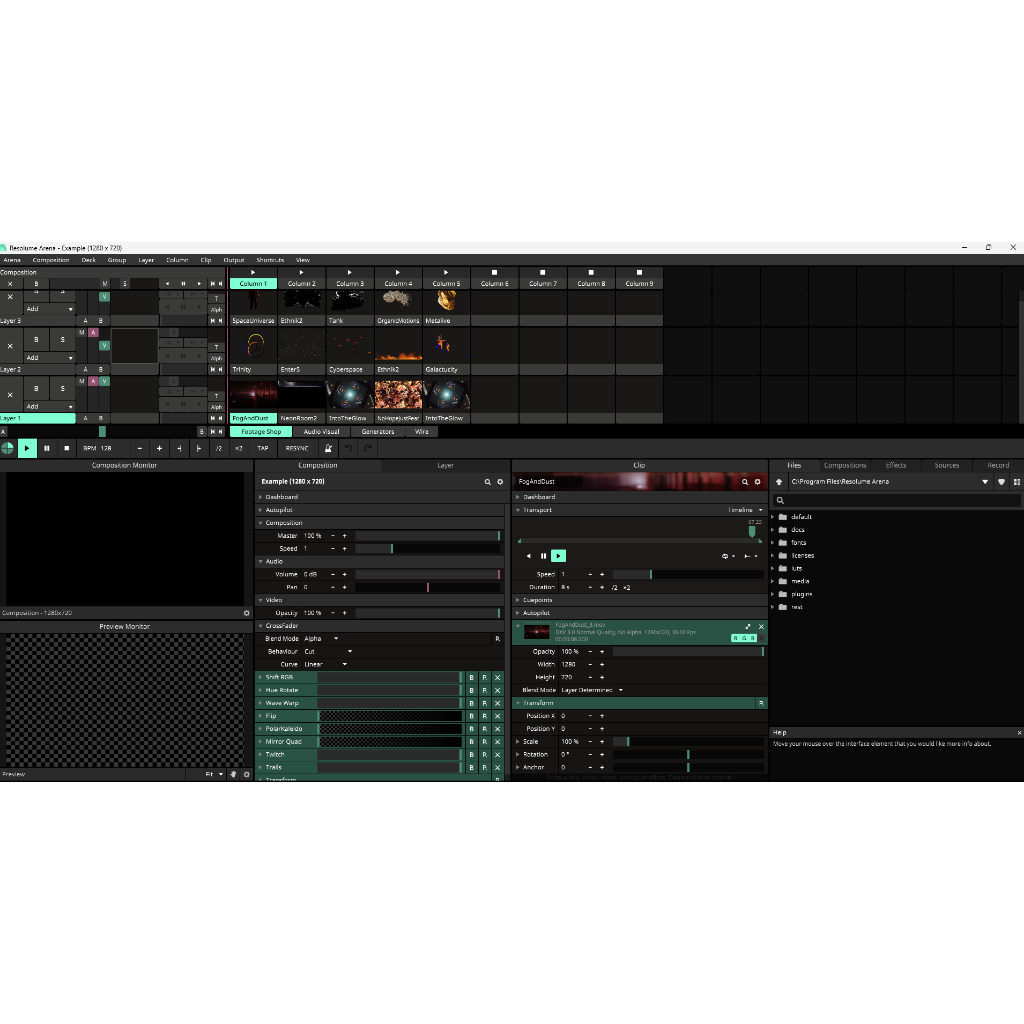Toggle the RGB channel button in Clip panel
1024x1024 pixels.
(x=744, y=637)
